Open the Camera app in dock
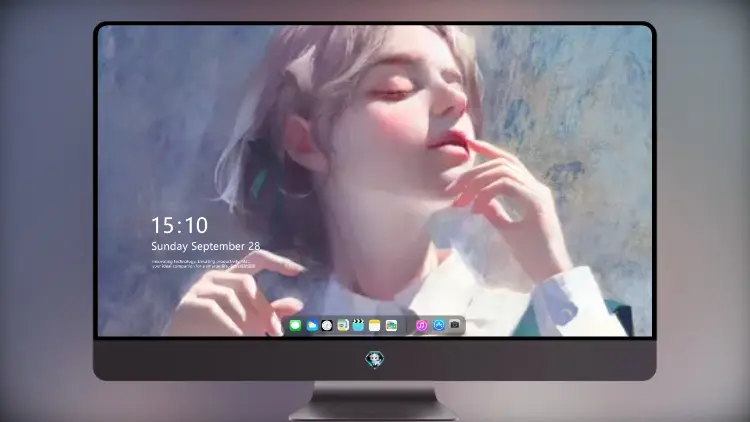The image size is (750, 422). point(455,325)
